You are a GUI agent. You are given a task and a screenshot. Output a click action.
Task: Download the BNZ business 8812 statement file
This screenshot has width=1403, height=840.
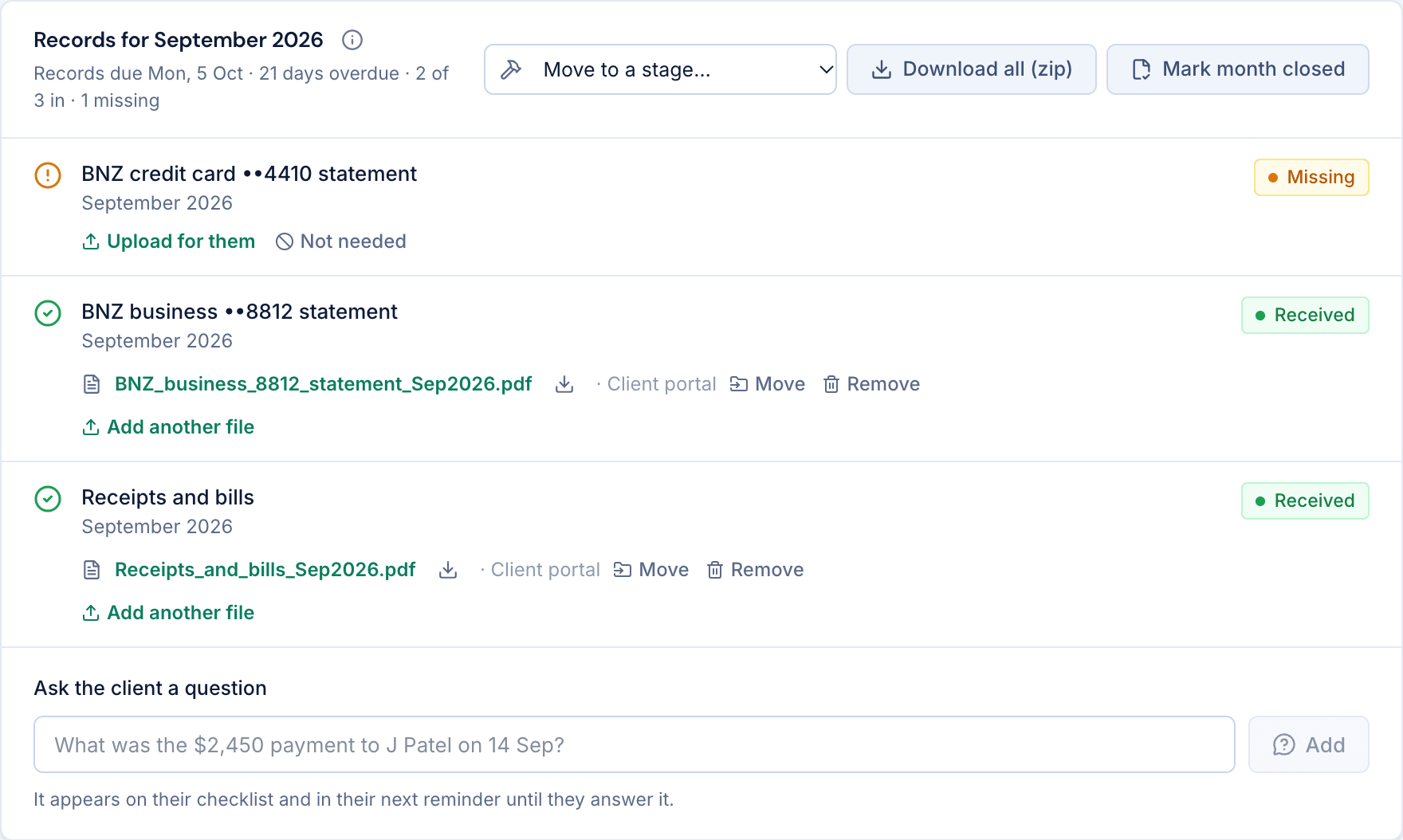564,384
